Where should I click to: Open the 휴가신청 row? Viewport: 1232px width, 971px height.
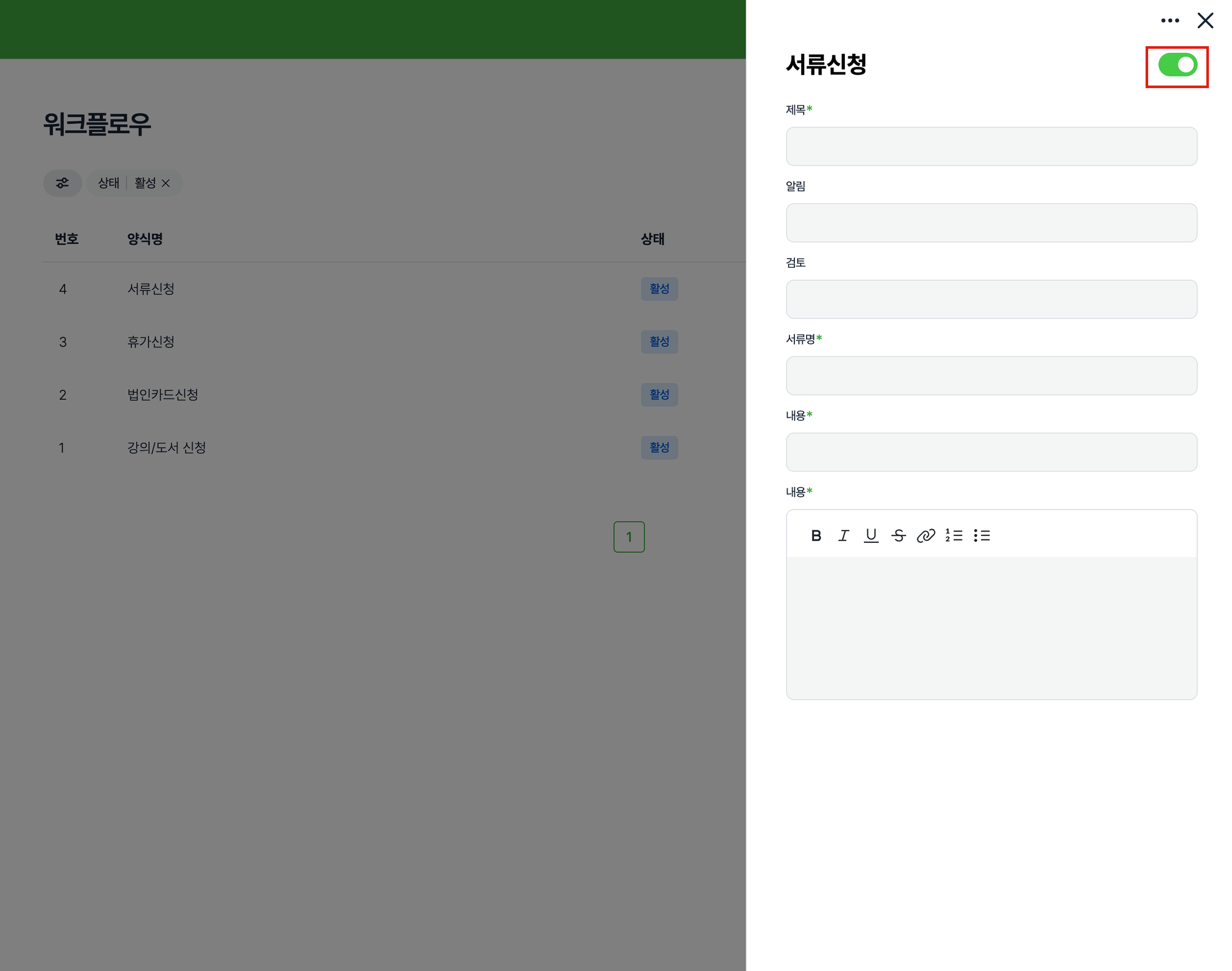pyautogui.click(x=151, y=342)
